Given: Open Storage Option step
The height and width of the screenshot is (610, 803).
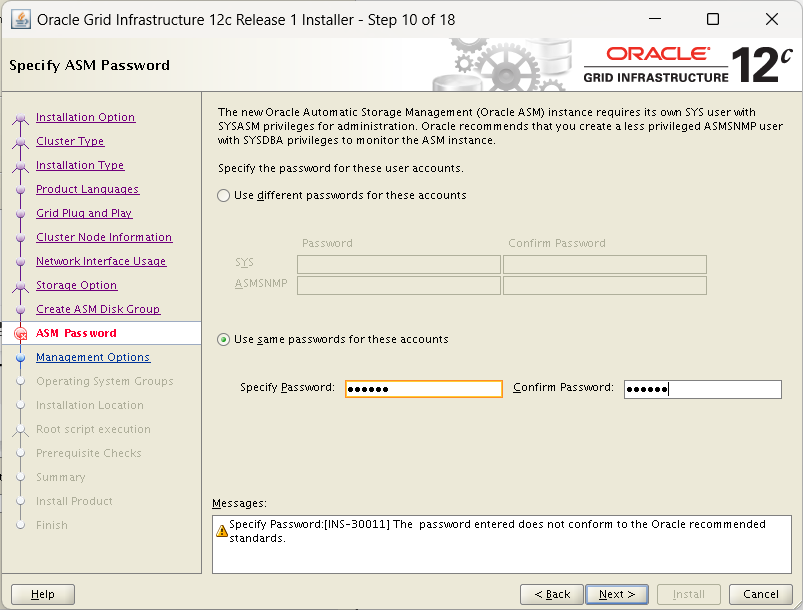Looking at the screenshot, I should tap(76, 285).
